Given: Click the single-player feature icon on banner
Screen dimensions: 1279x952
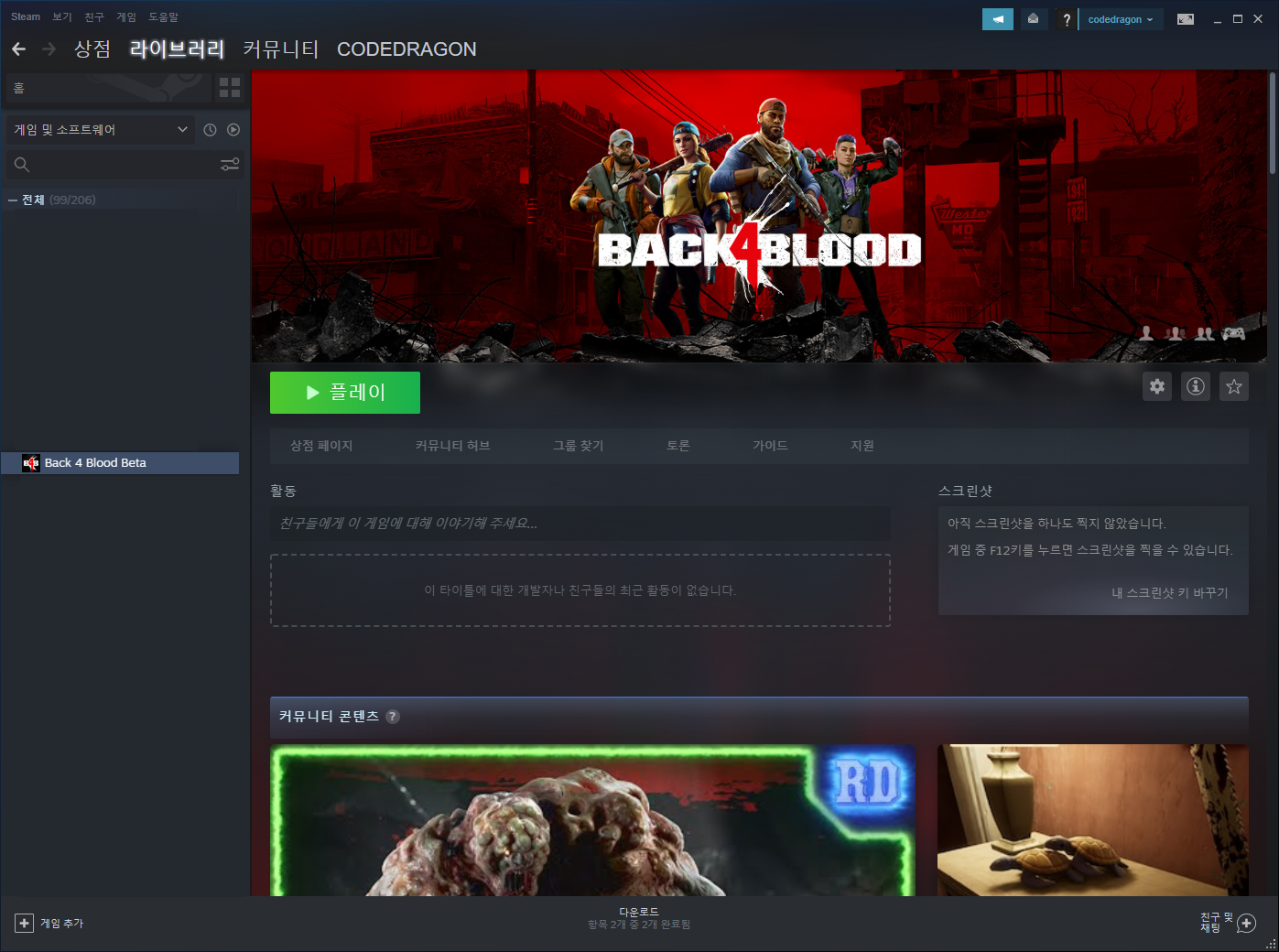Looking at the screenshot, I should coord(1146,333).
